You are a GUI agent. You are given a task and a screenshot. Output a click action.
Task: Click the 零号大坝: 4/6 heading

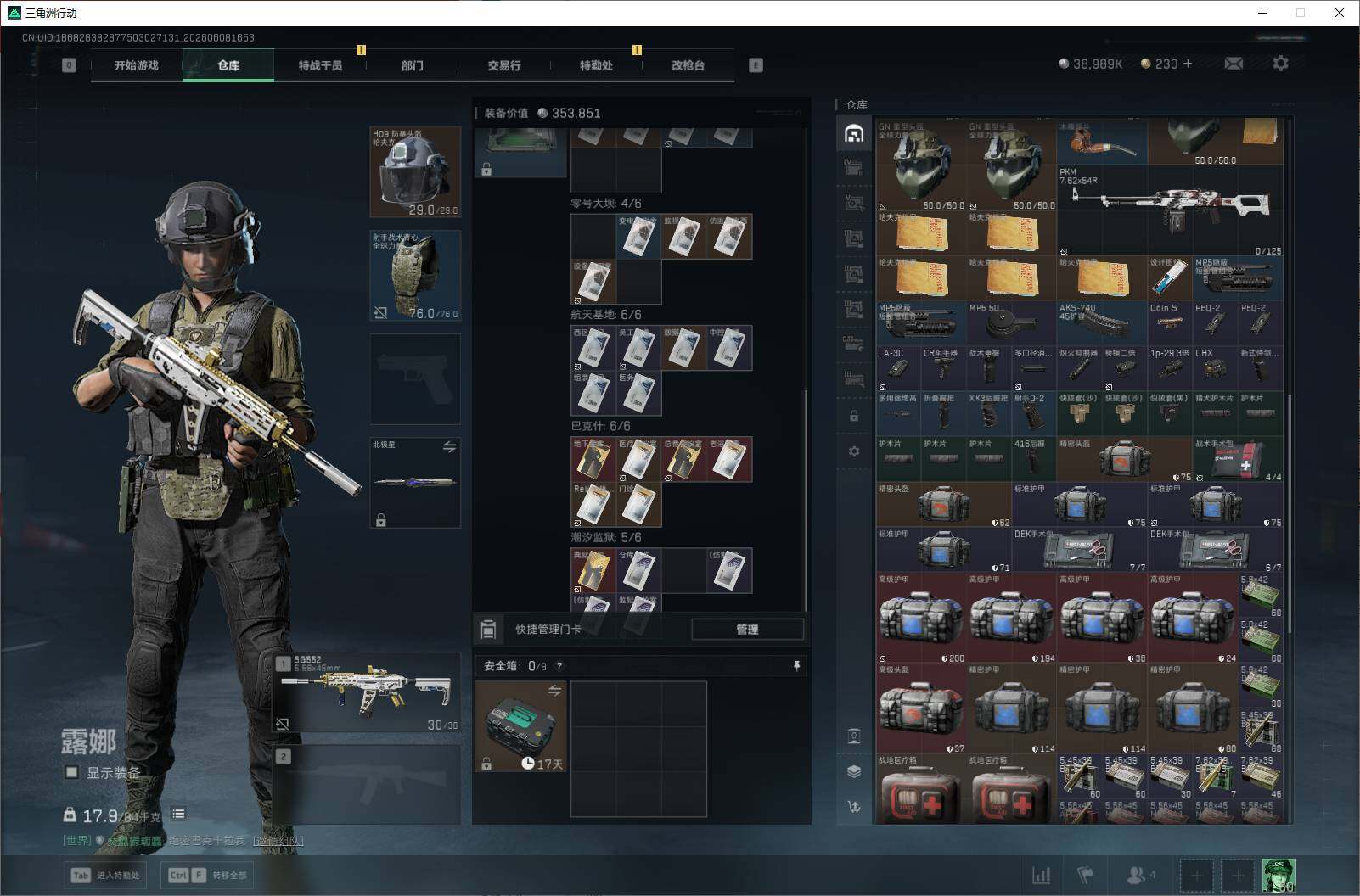606,204
